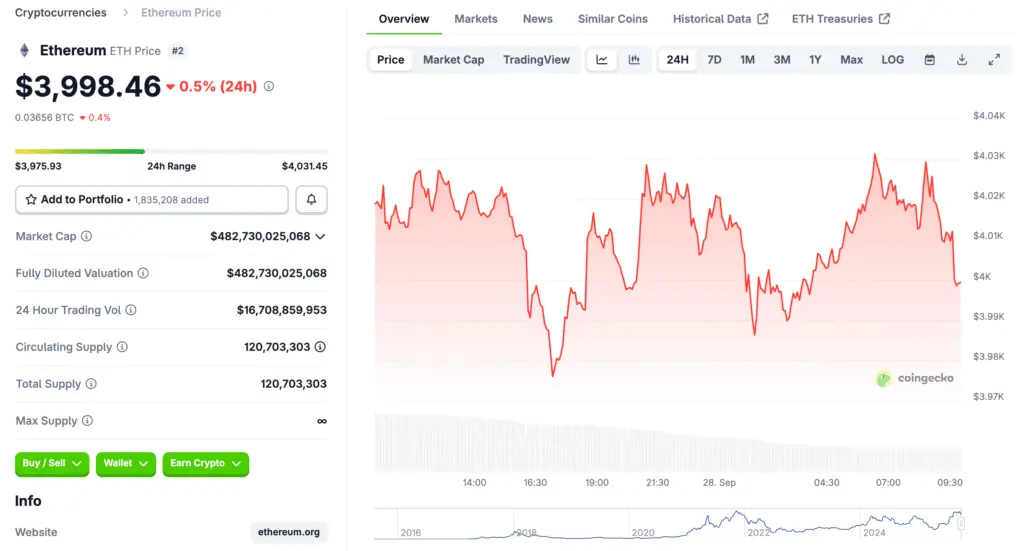Expand the Market Cap value chevron
The width and height of the screenshot is (1024, 551).
320,237
